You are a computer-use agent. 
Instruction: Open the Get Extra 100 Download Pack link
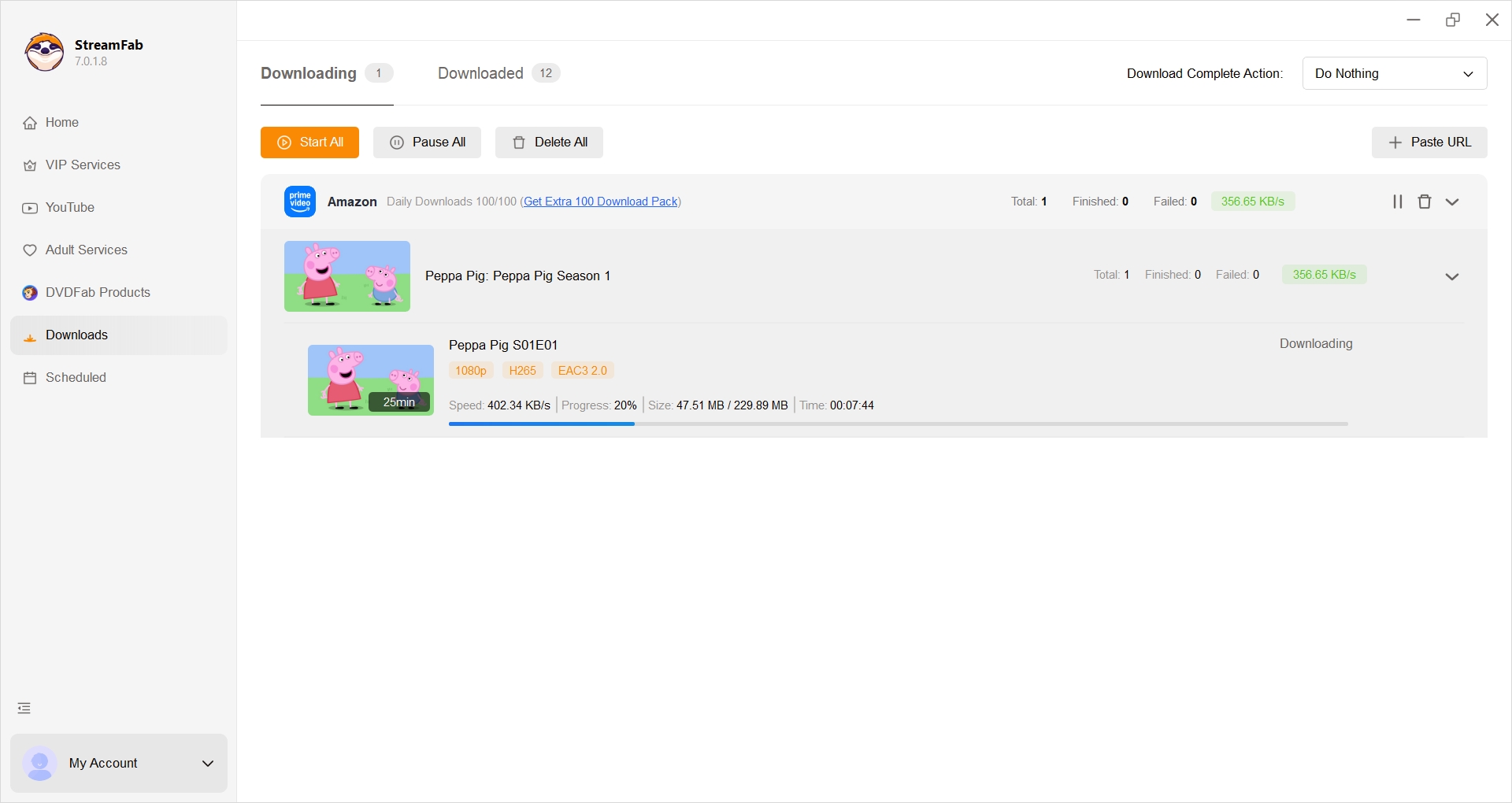coord(600,202)
